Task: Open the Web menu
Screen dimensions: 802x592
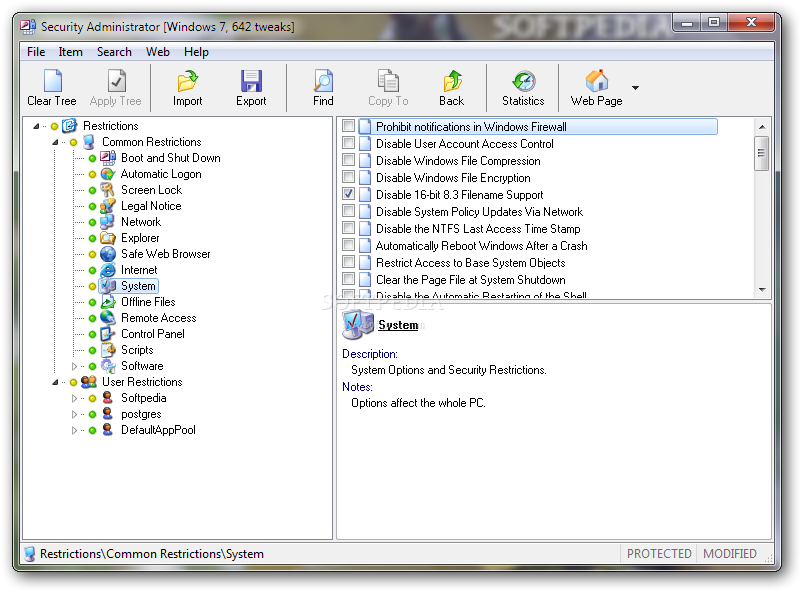Action: click(x=158, y=52)
